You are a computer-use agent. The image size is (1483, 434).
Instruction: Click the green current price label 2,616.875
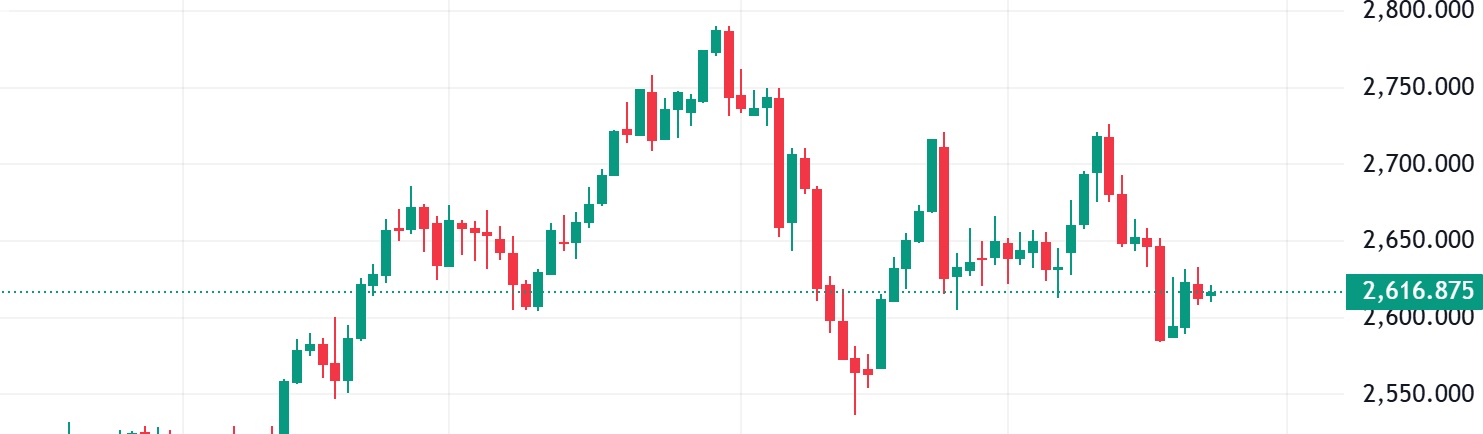tap(1416, 292)
